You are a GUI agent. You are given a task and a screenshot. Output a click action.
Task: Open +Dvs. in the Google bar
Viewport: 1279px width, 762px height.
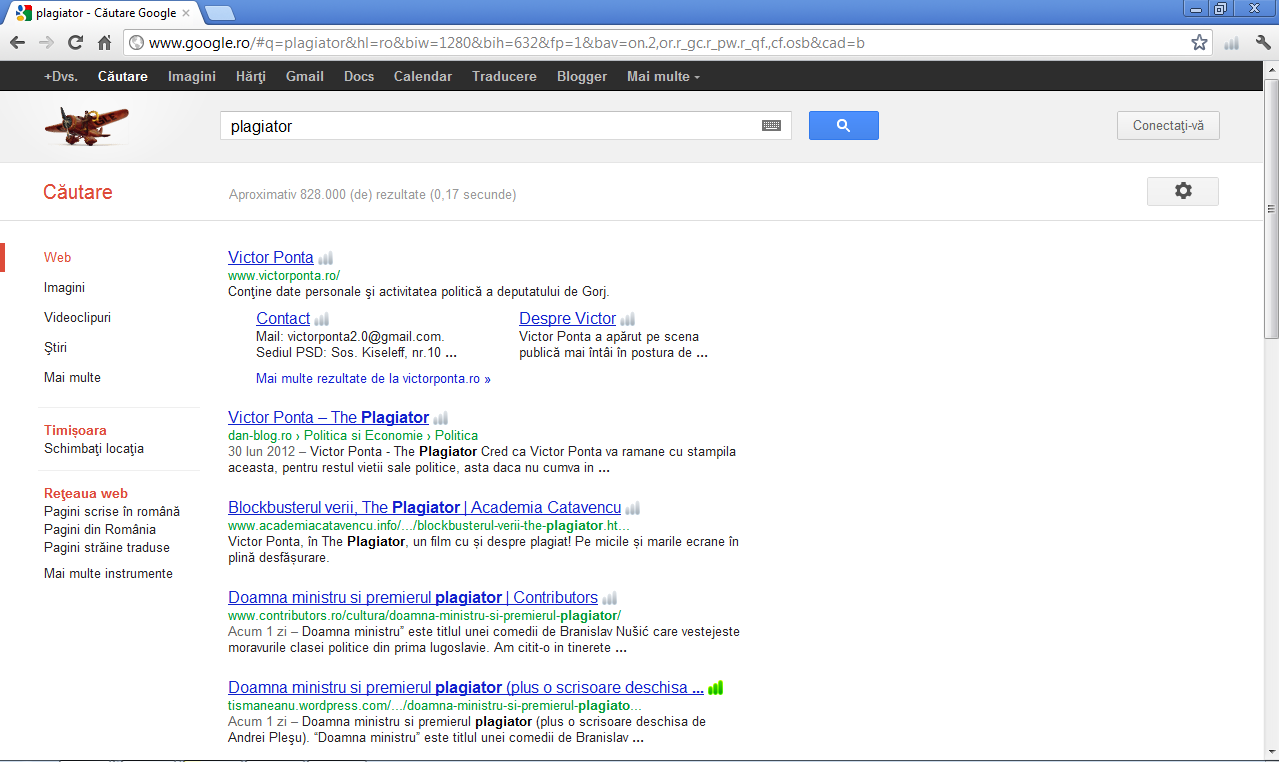click(61, 76)
